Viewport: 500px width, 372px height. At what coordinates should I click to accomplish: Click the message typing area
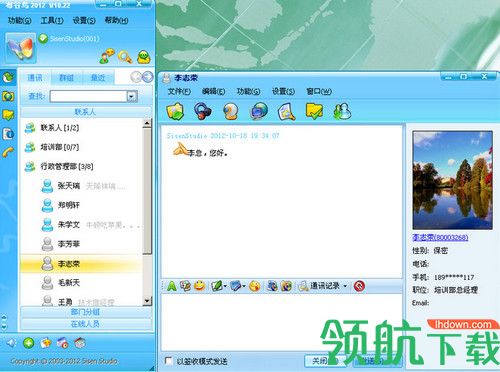pyautogui.click(x=282, y=322)
